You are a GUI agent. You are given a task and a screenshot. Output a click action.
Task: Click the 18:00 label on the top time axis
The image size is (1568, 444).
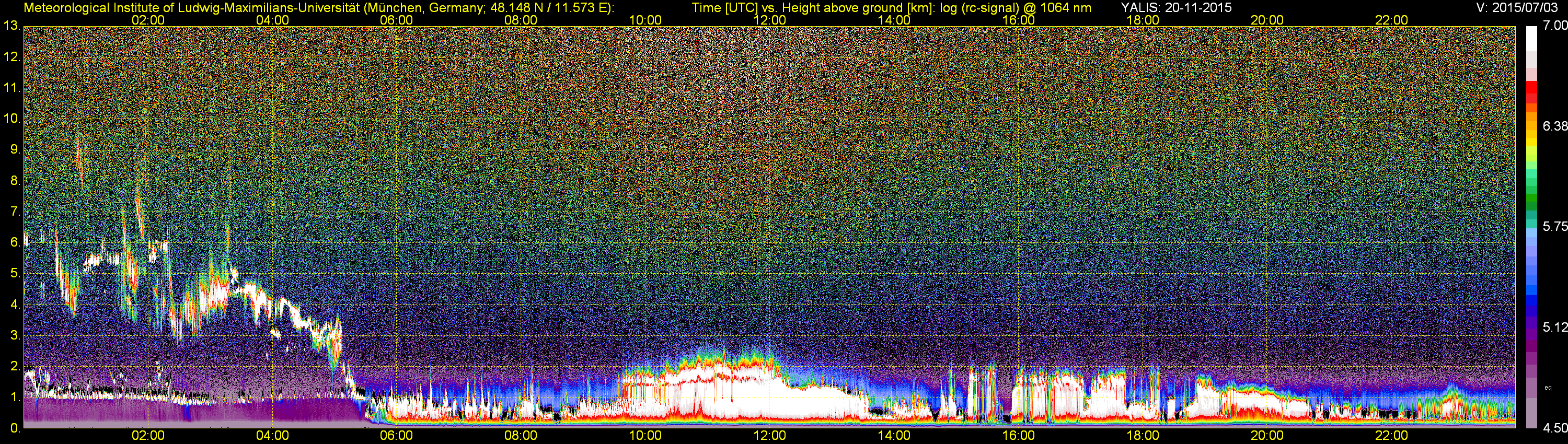(1143, 20)
